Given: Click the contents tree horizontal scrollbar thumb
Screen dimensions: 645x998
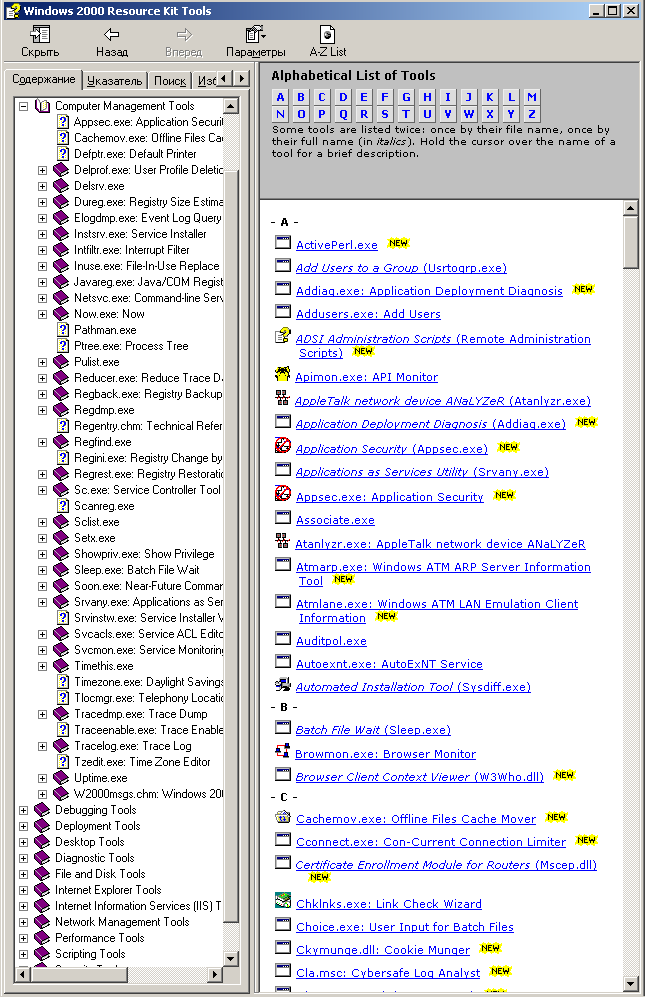Looking at the screenshot, I should tap(78, 974).
